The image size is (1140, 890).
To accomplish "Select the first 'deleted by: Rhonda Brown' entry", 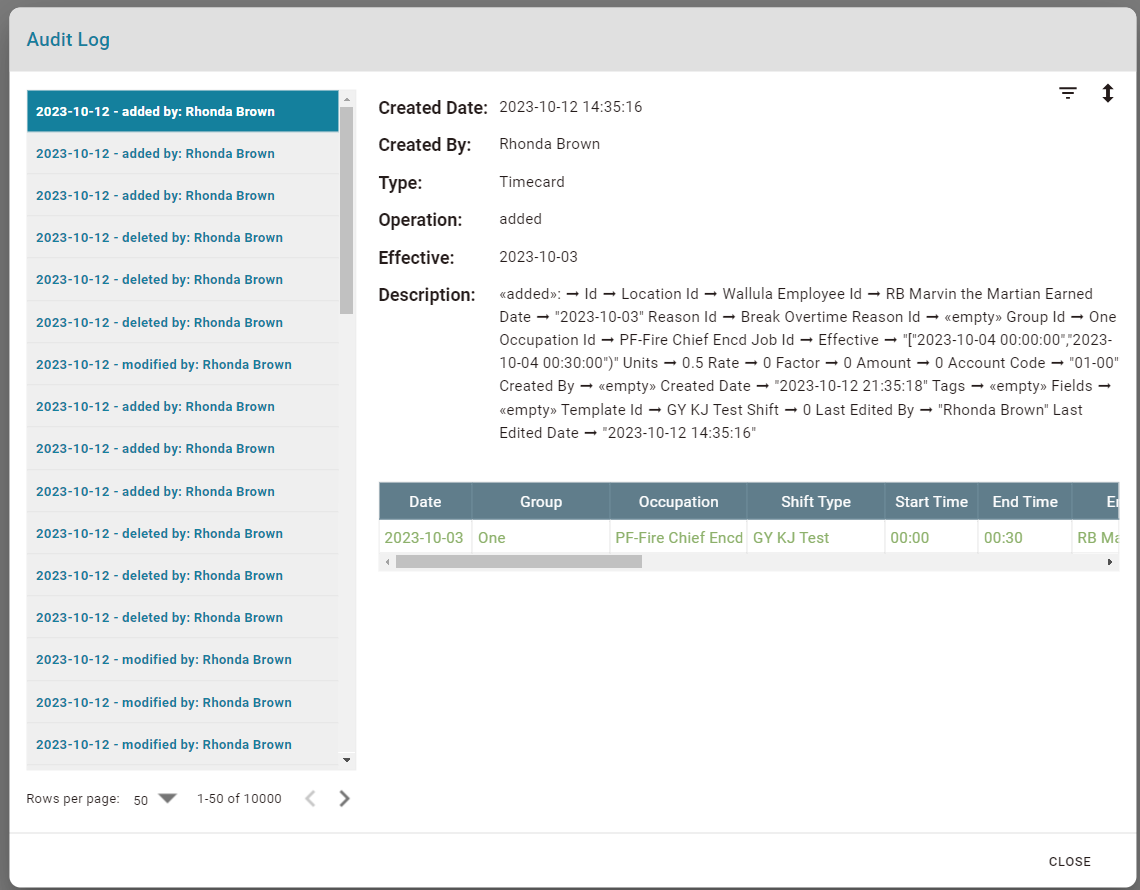I will pyautogui.click(x=183, y=238).
